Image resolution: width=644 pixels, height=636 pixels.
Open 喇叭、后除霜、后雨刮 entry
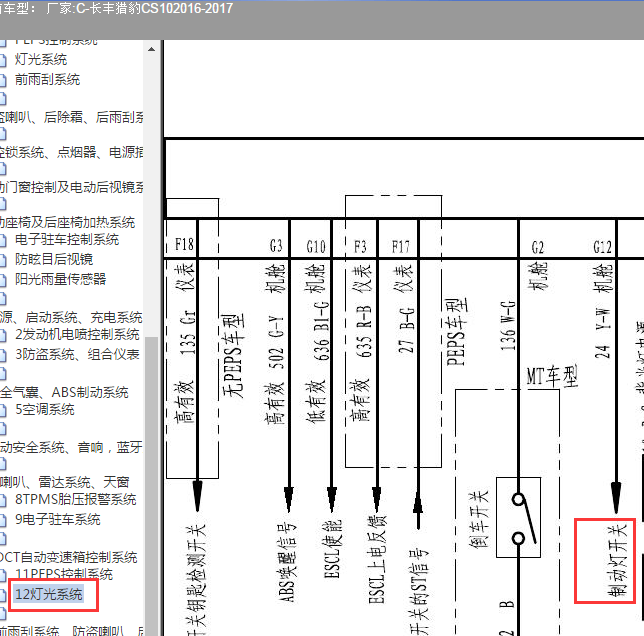click(x=71, y=117)
